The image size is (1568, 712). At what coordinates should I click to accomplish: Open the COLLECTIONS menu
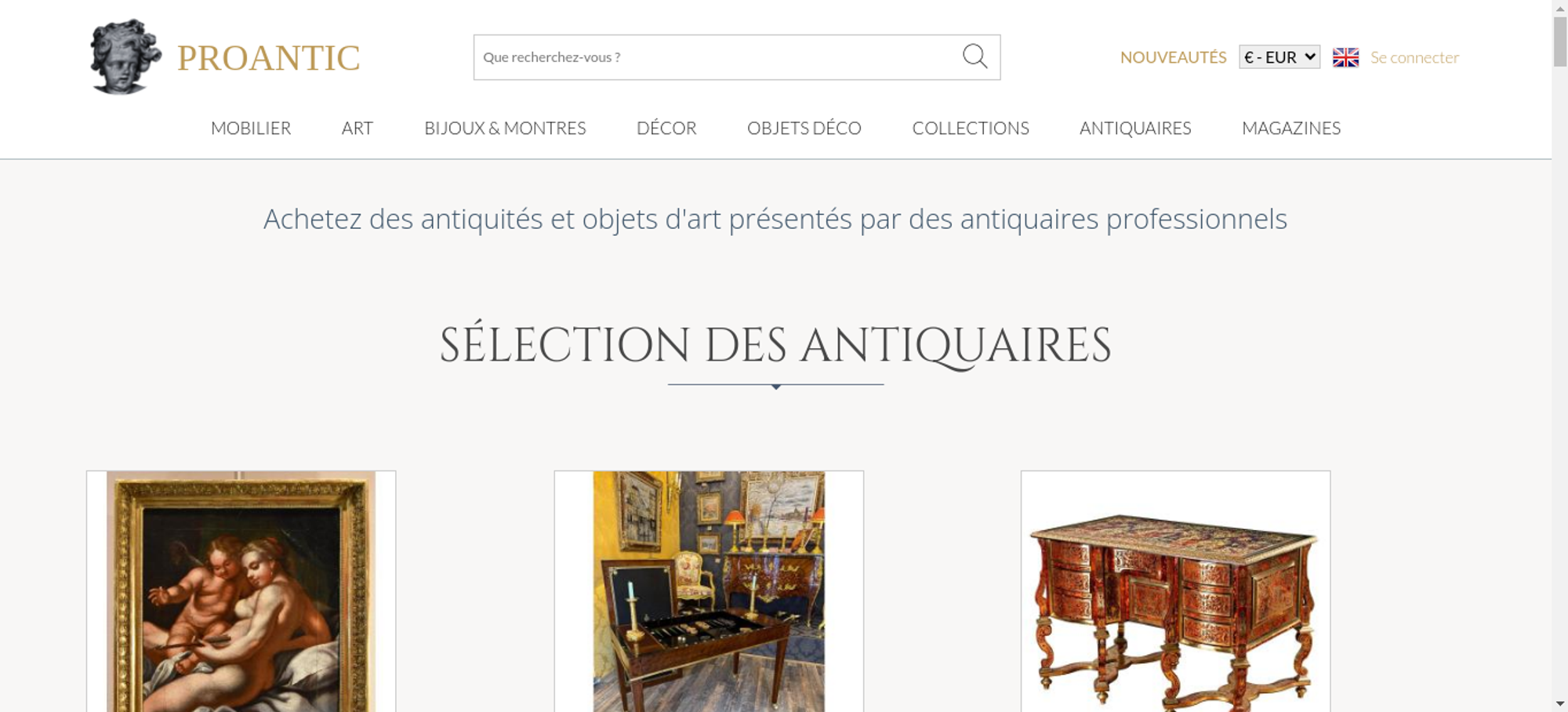coord(971,128)
